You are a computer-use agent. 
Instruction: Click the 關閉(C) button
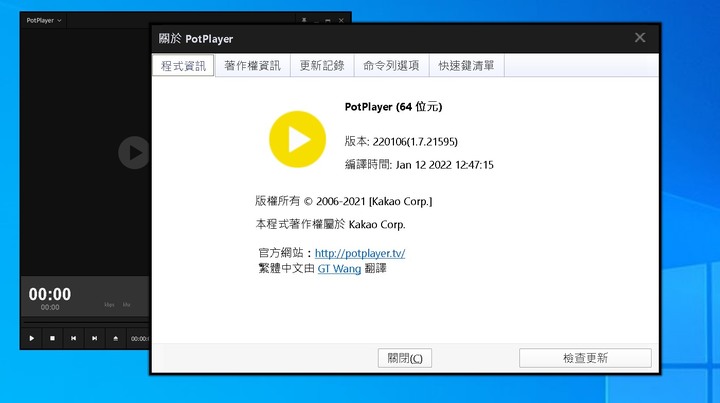[405, 358]
